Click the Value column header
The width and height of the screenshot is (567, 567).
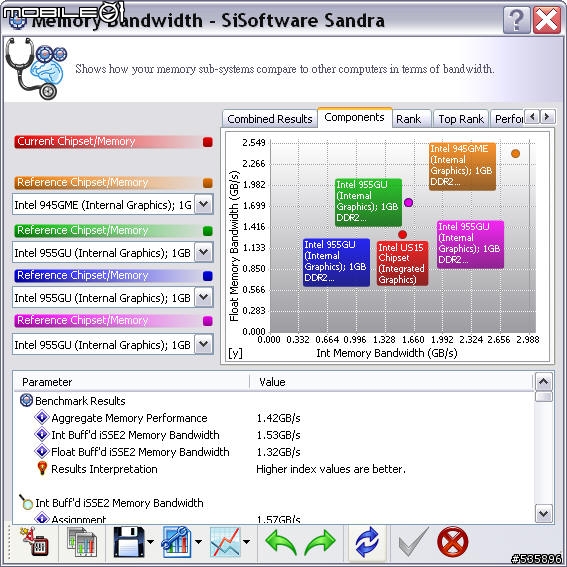(391, 382)
